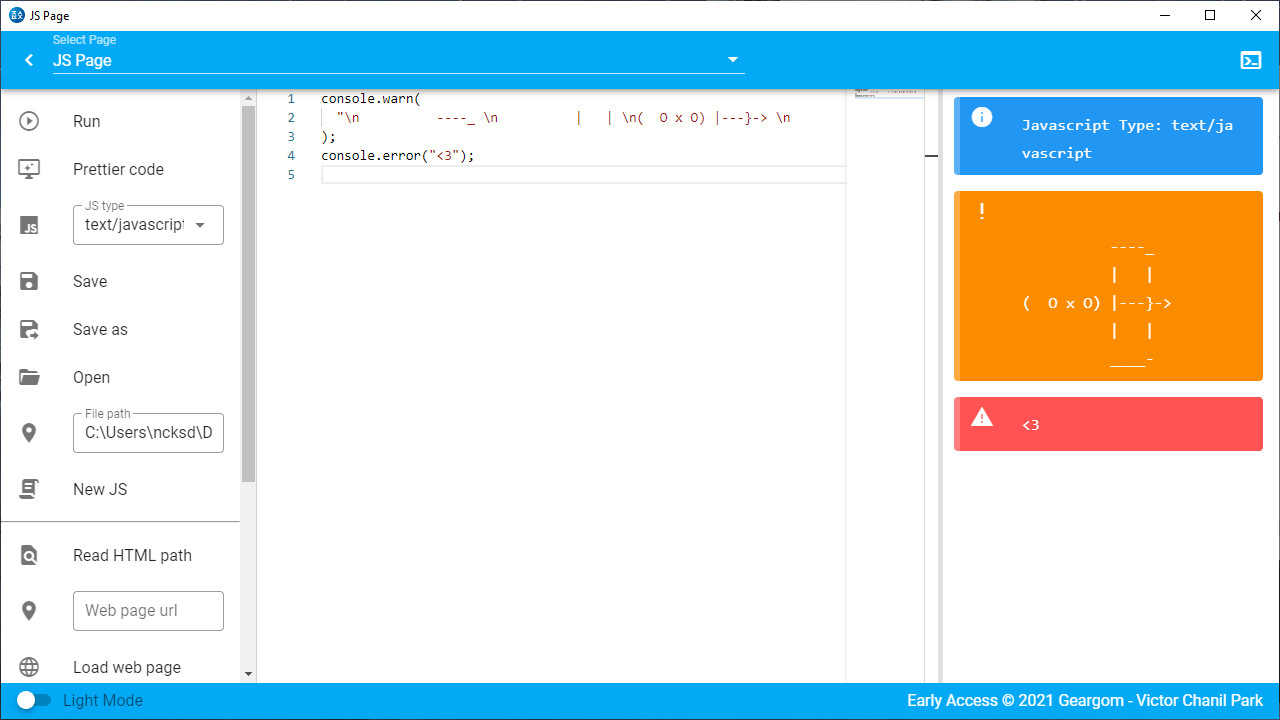Collapse the page selector with the back chevron
The height and width of the screenshot is (720, 1280).
pos(28,60)
